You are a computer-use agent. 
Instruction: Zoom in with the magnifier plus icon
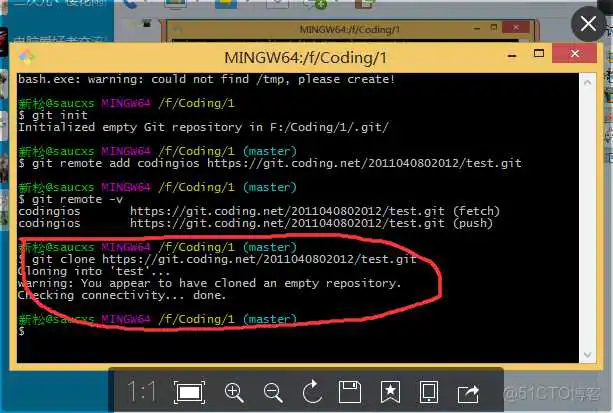[234, 392]
